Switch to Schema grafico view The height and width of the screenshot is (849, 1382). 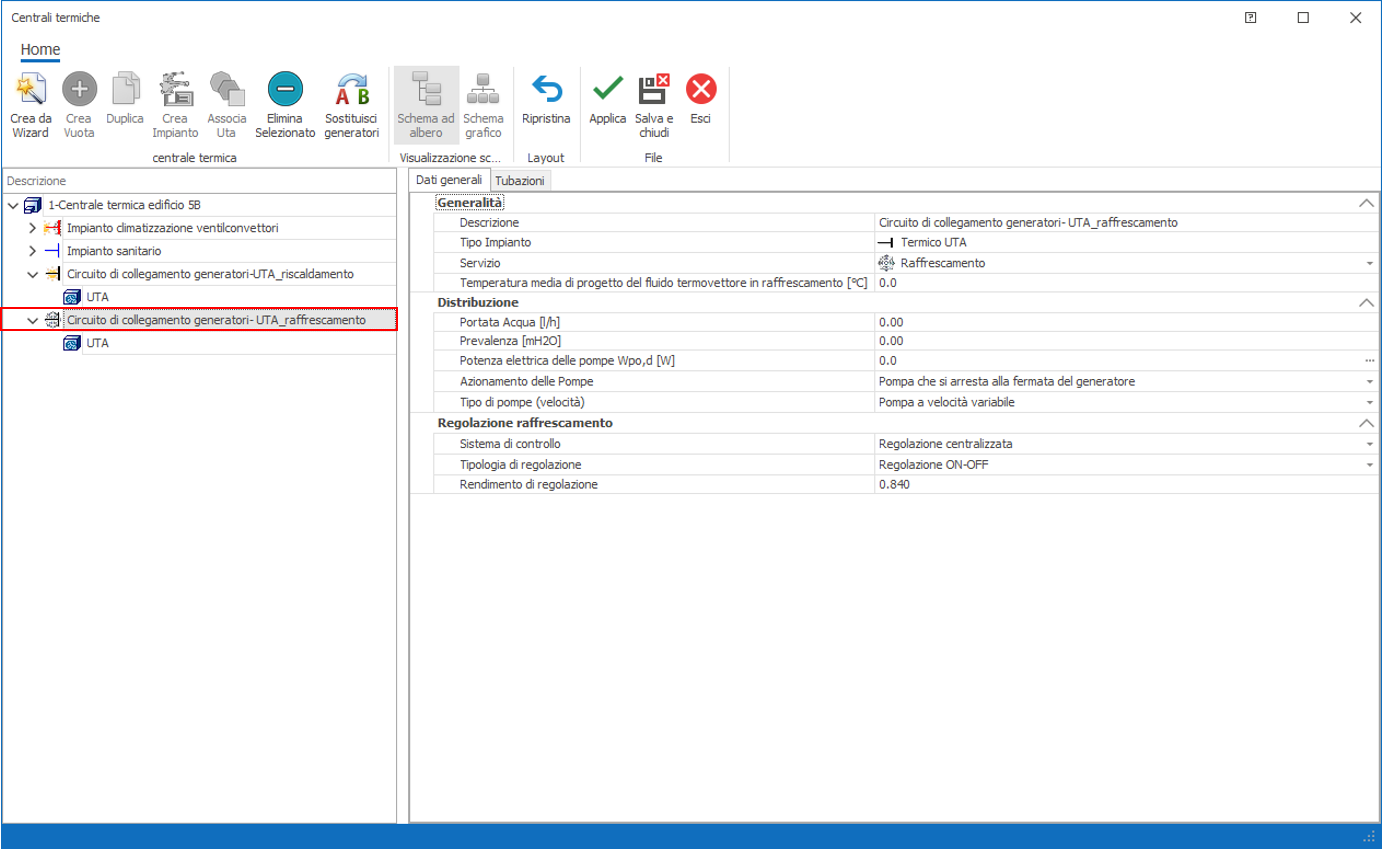pos(484,91)
